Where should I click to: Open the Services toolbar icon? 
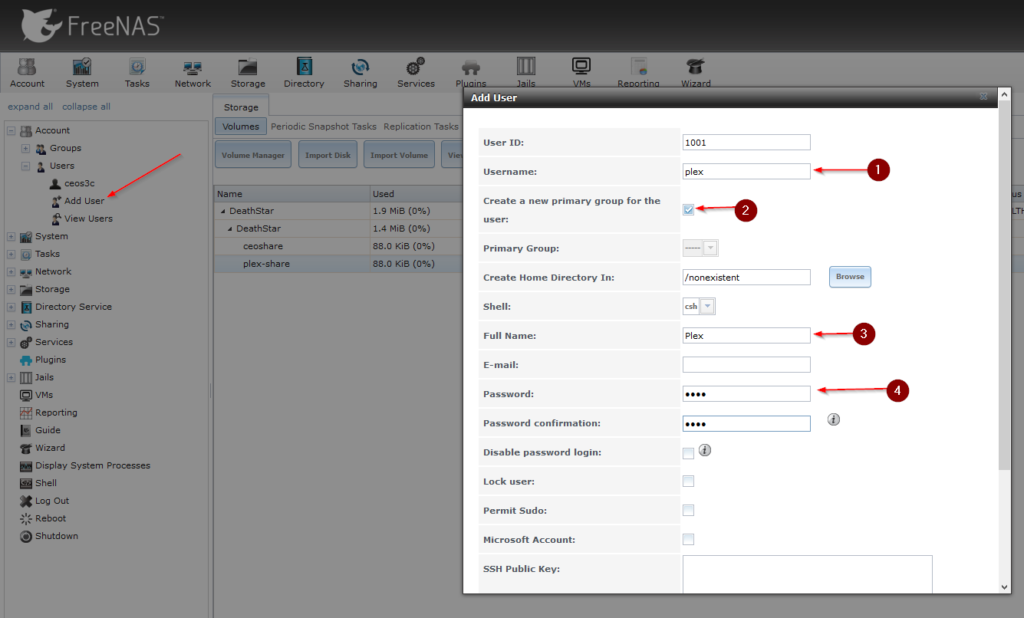[x=415, y=72]
